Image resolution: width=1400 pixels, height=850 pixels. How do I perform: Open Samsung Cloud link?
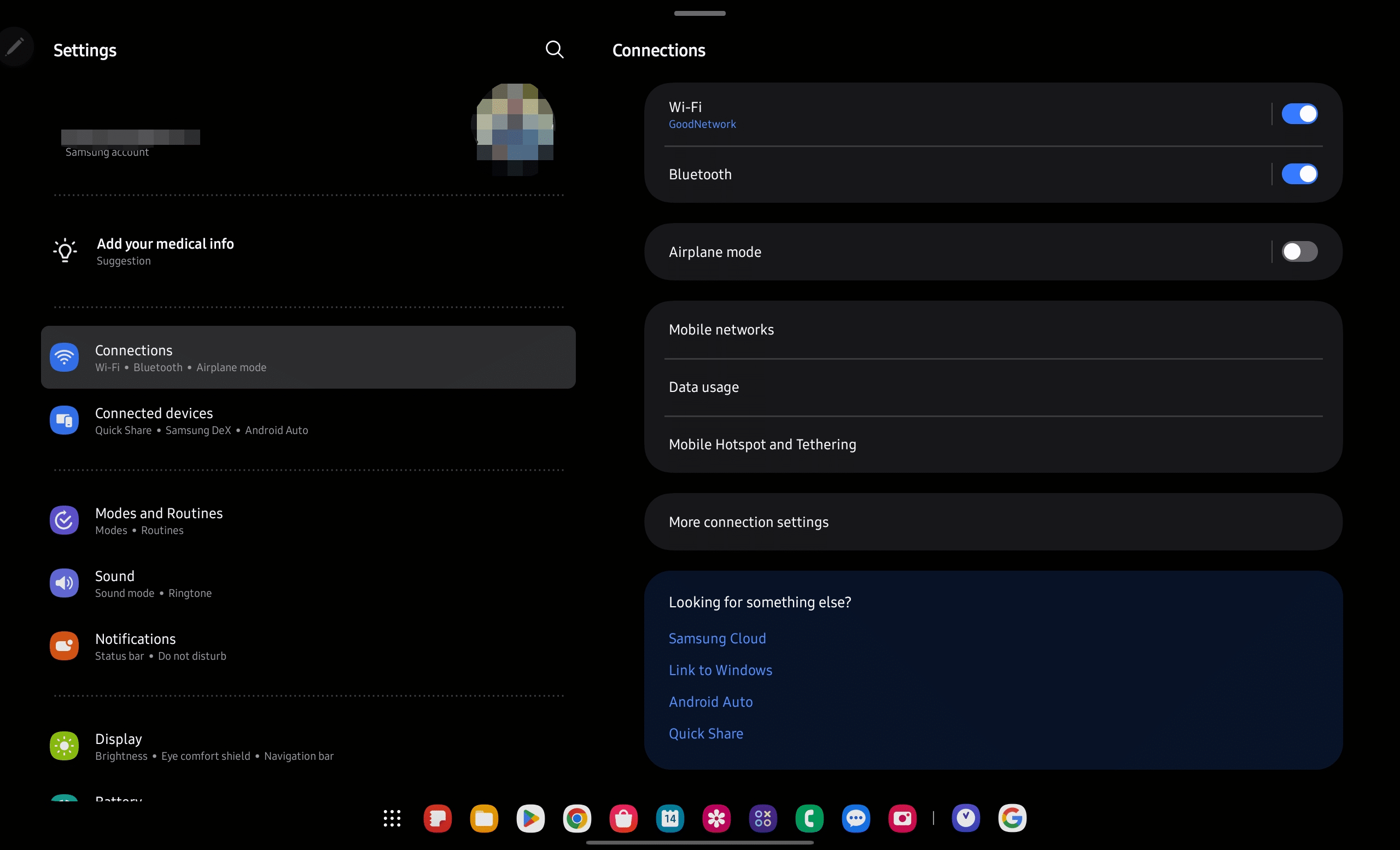click(716, 637)
